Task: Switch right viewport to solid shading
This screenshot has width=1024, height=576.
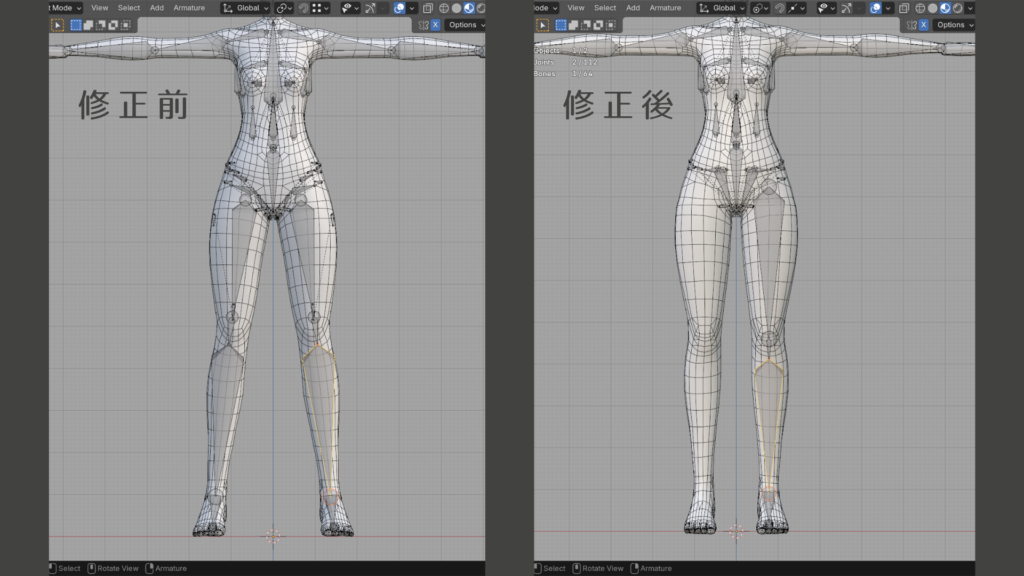Action: [932, 8]
